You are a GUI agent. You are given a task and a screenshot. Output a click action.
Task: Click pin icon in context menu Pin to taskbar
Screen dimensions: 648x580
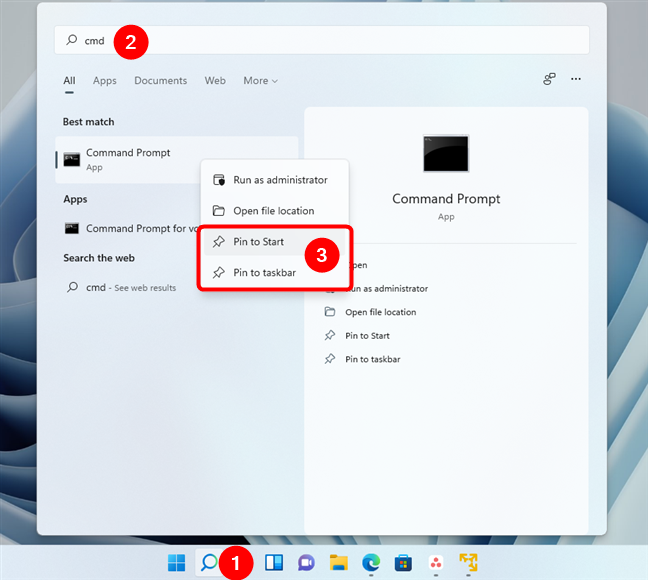click(219, 272)
